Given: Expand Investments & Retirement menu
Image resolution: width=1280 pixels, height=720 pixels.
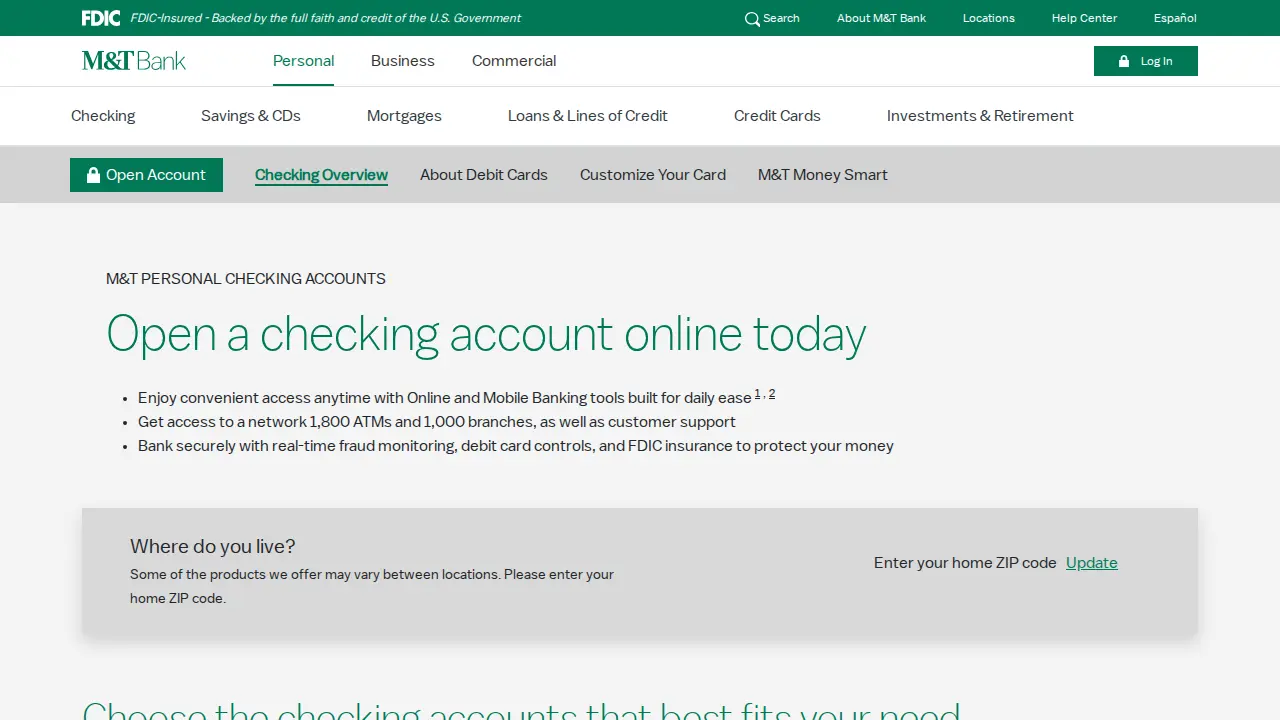Looking at the screenshot, I should pos(980,116).
